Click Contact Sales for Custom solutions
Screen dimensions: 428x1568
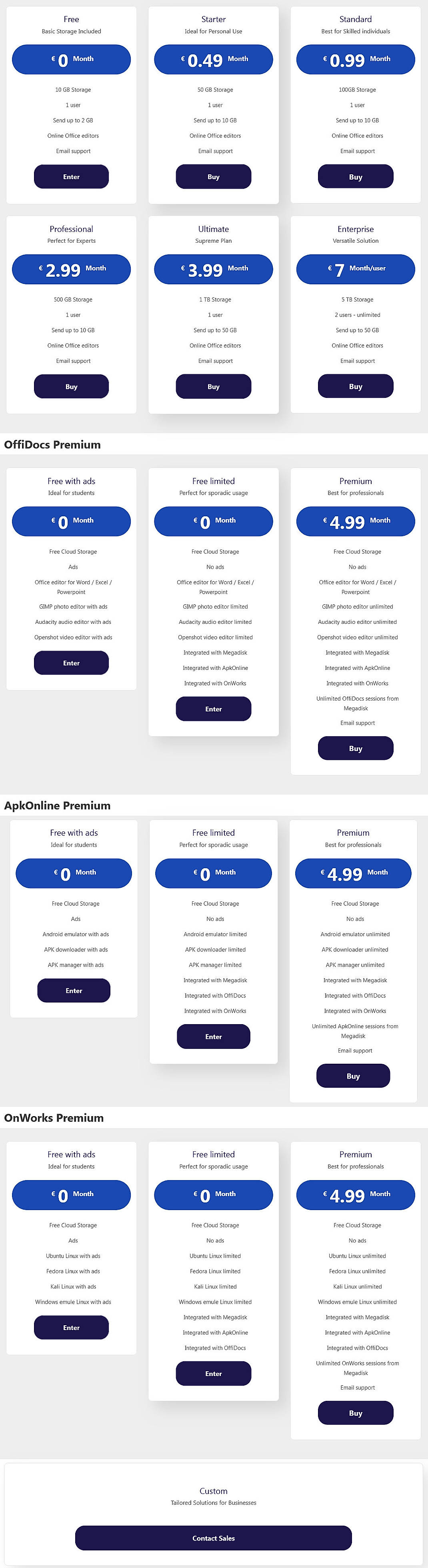213,1538
